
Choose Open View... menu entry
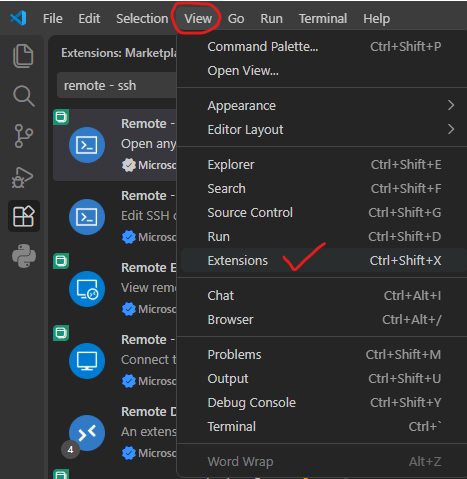[x=323, y=71]
